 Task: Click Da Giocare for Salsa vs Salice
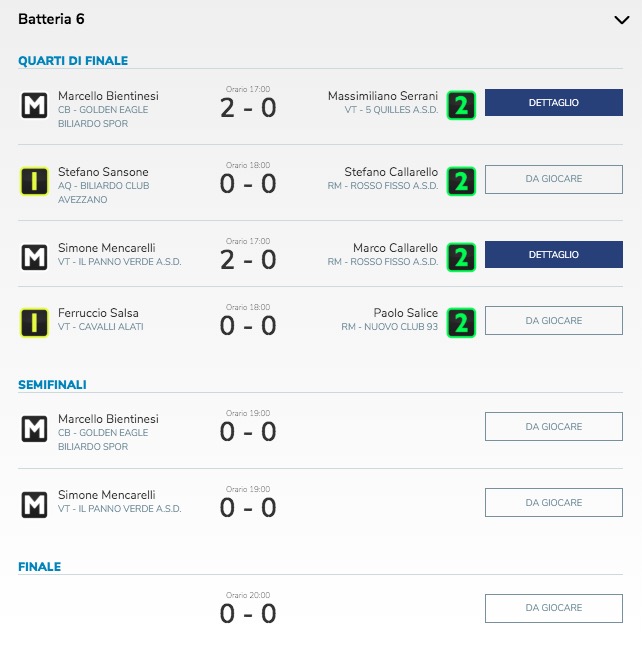coord(554,321)
